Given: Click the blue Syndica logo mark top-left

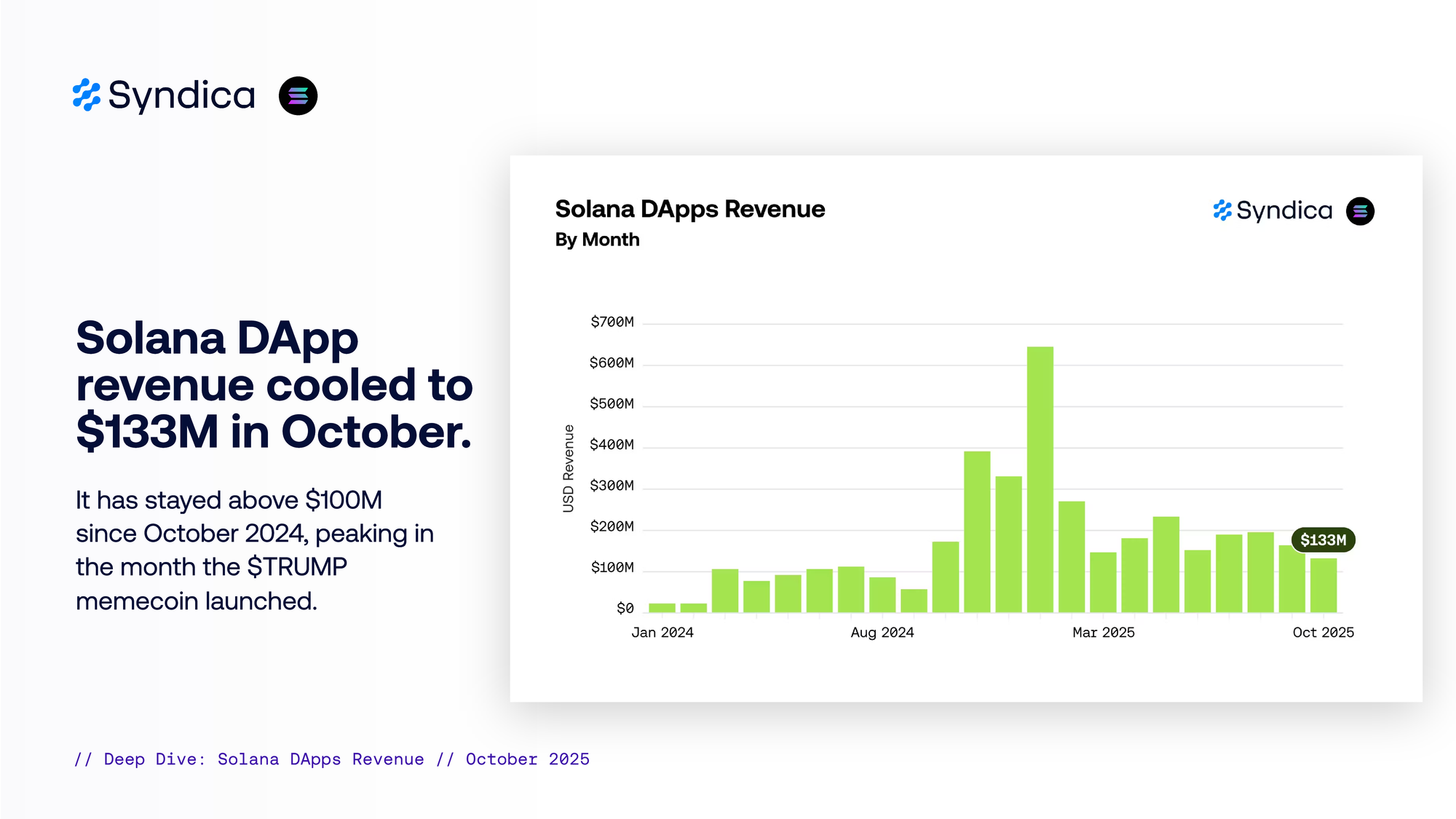Looking at the screenshot, I should tap(87, 95).
